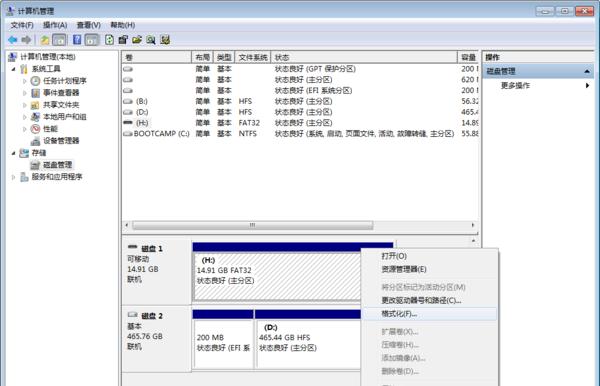Collapse the 磁盘管理 section in actions pane
This screenshot has width=600, height=386.
[587, 72]
